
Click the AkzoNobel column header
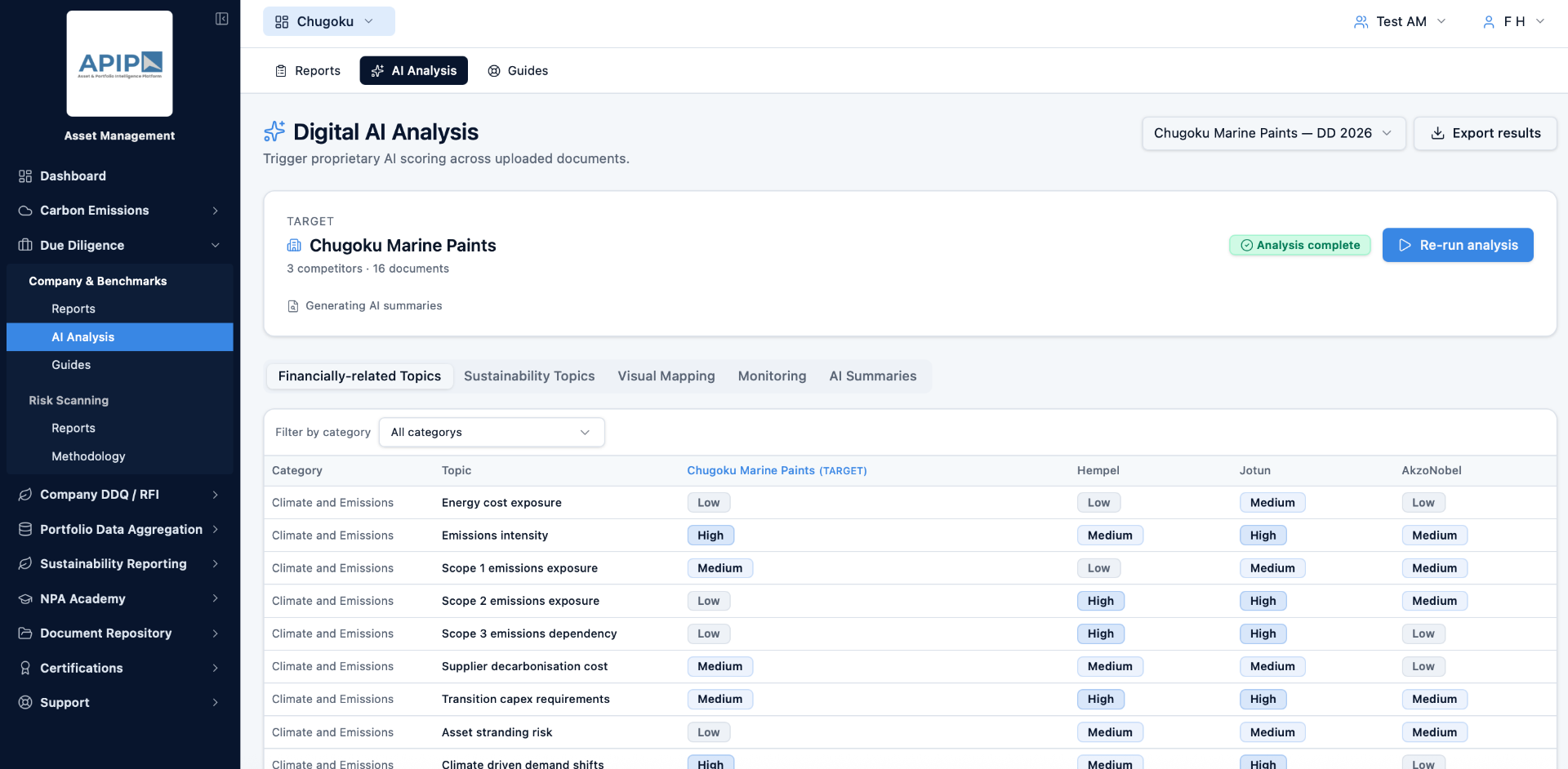click(x=1432, y=471)
